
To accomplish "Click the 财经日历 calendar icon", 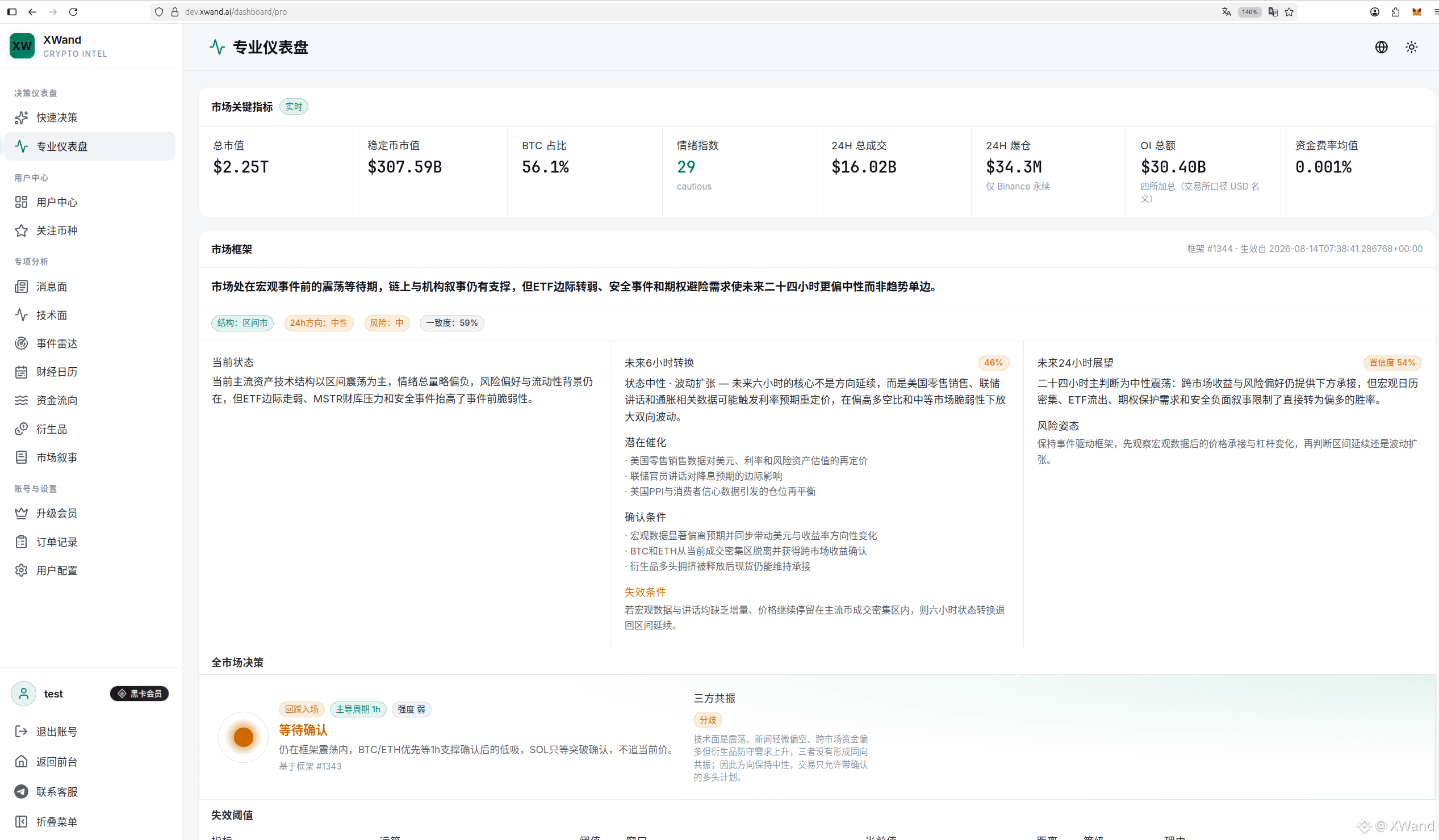I will [x=21, y=372].
